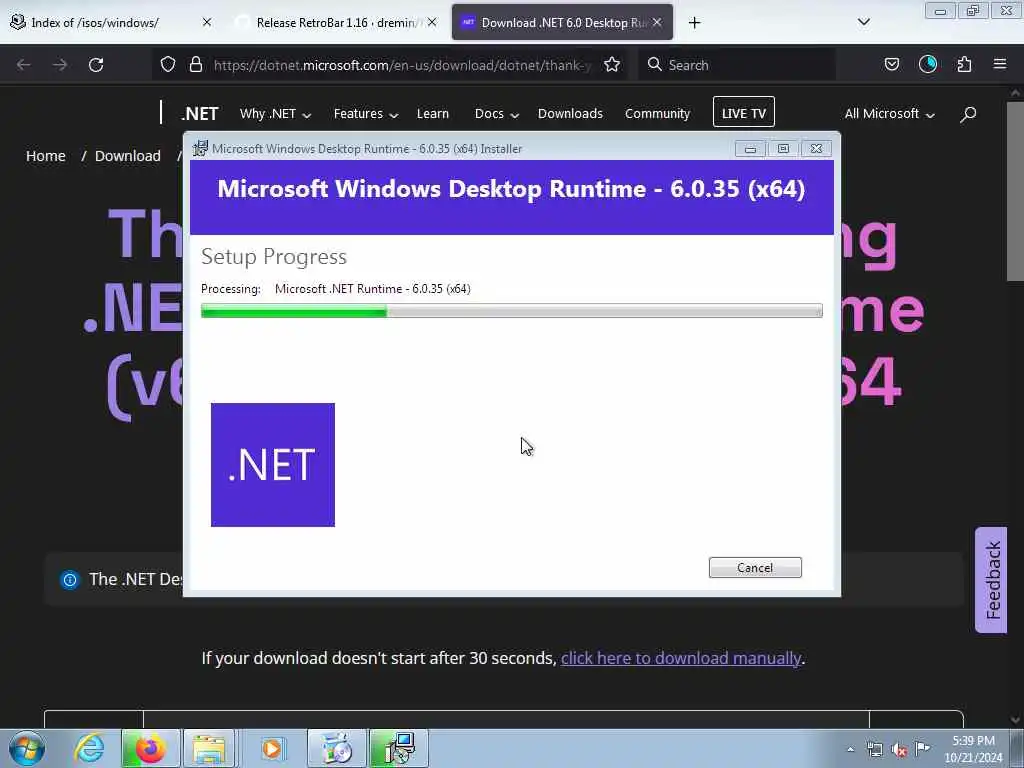Click the muted volume tray icon

point(899,749)
